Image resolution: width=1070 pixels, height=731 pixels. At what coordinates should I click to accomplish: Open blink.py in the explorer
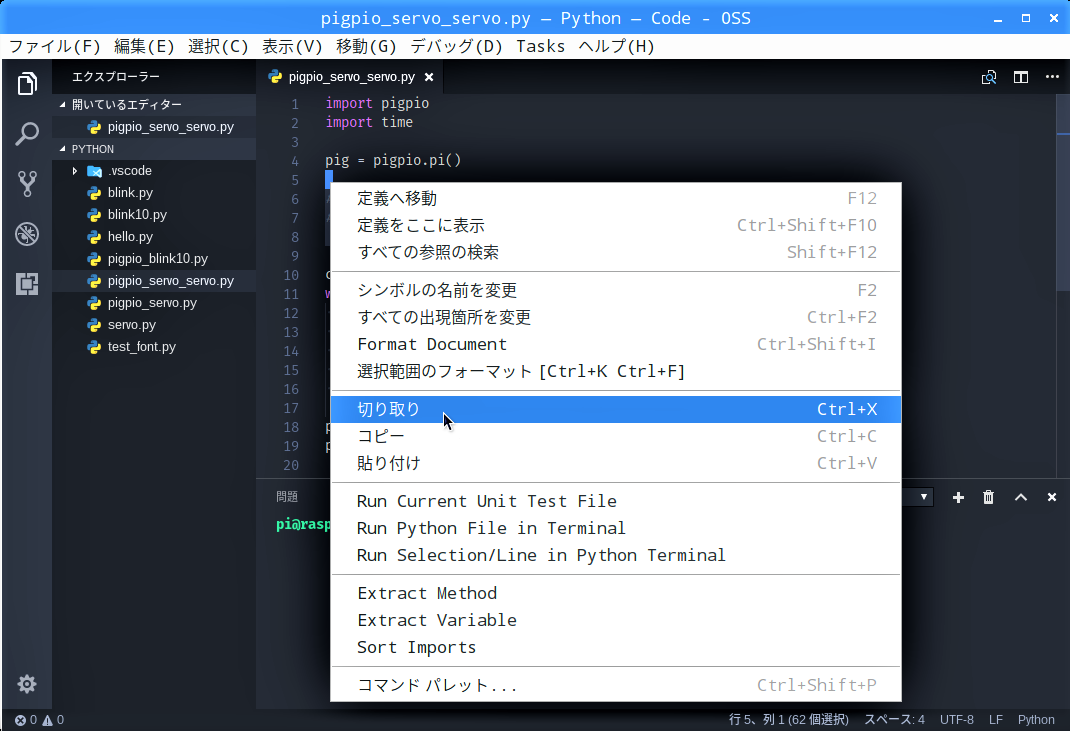coord(154,192)
